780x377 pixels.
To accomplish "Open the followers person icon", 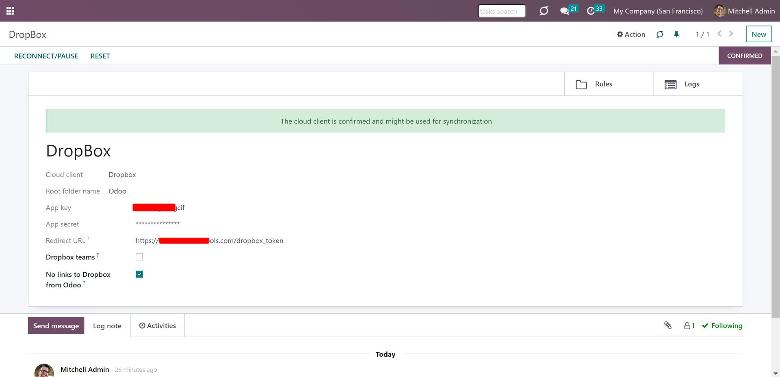I will pos(689,325).
